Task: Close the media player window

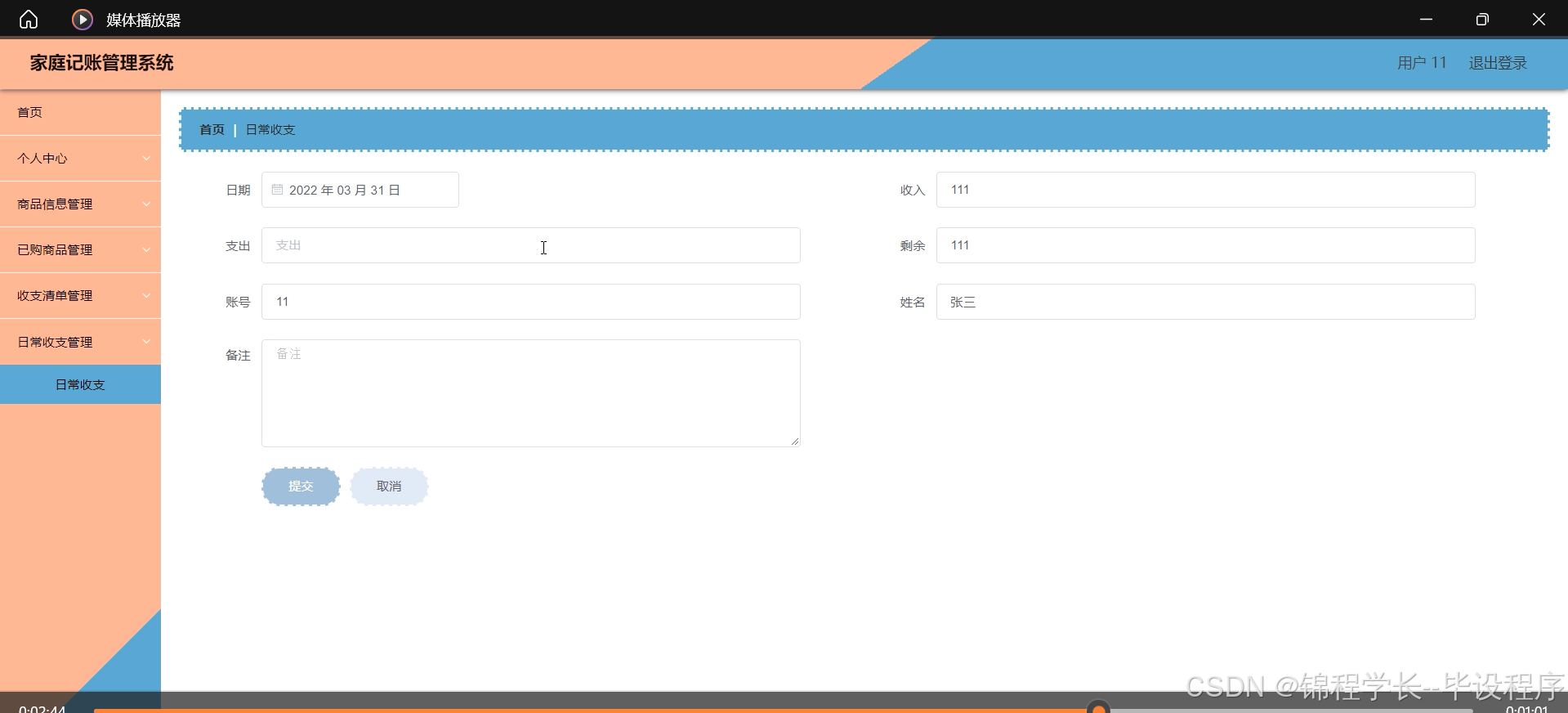Action: click(x=1539, y=19)
